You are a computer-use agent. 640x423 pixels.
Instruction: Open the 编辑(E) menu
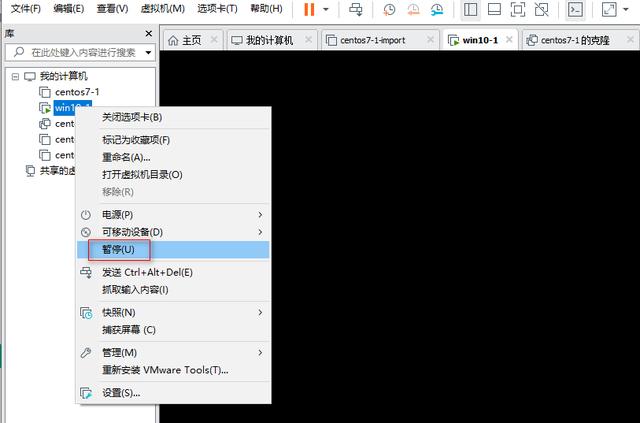(x=68, y=9)
